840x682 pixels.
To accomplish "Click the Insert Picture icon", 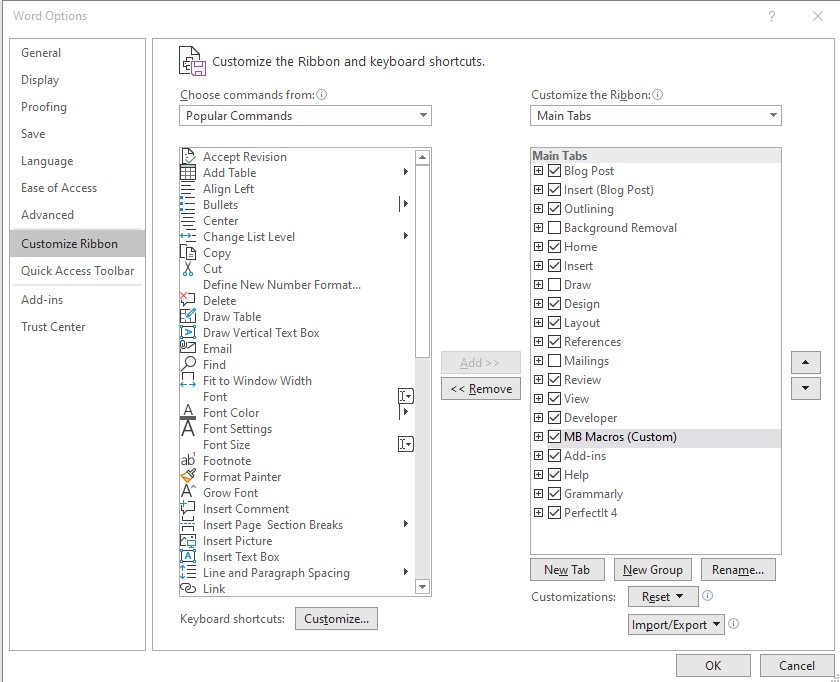I will pos(189,541).
